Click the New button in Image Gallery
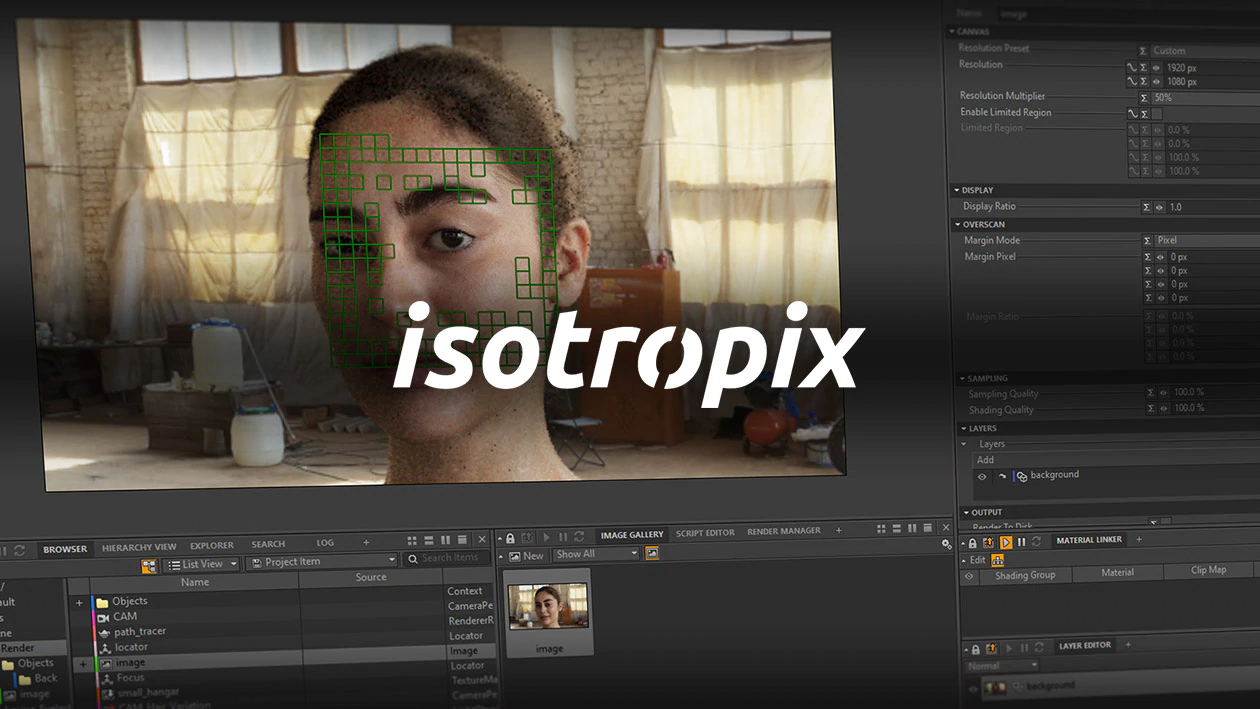Screen dimensions: 1260x709 (x=527, y=556)
